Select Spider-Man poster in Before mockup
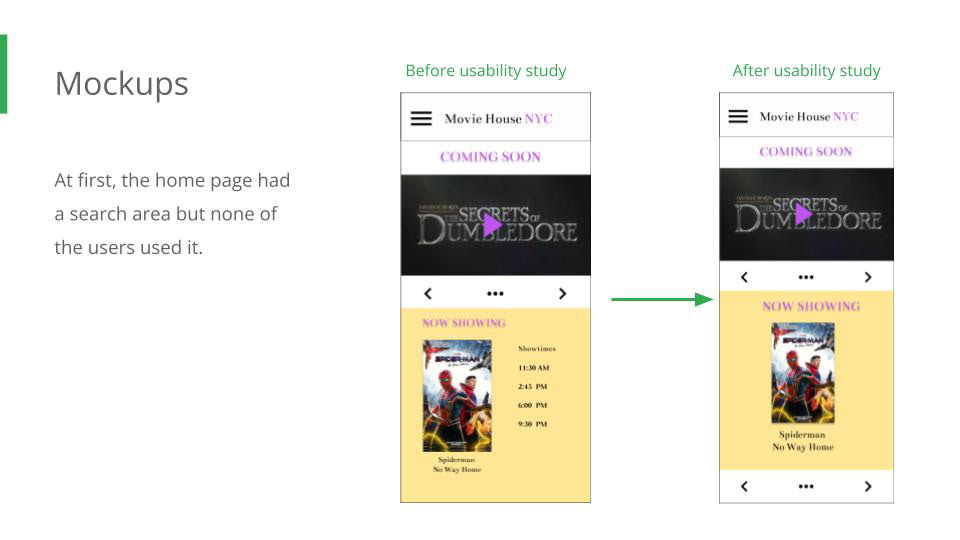The image size is (960, 540). 457,396
